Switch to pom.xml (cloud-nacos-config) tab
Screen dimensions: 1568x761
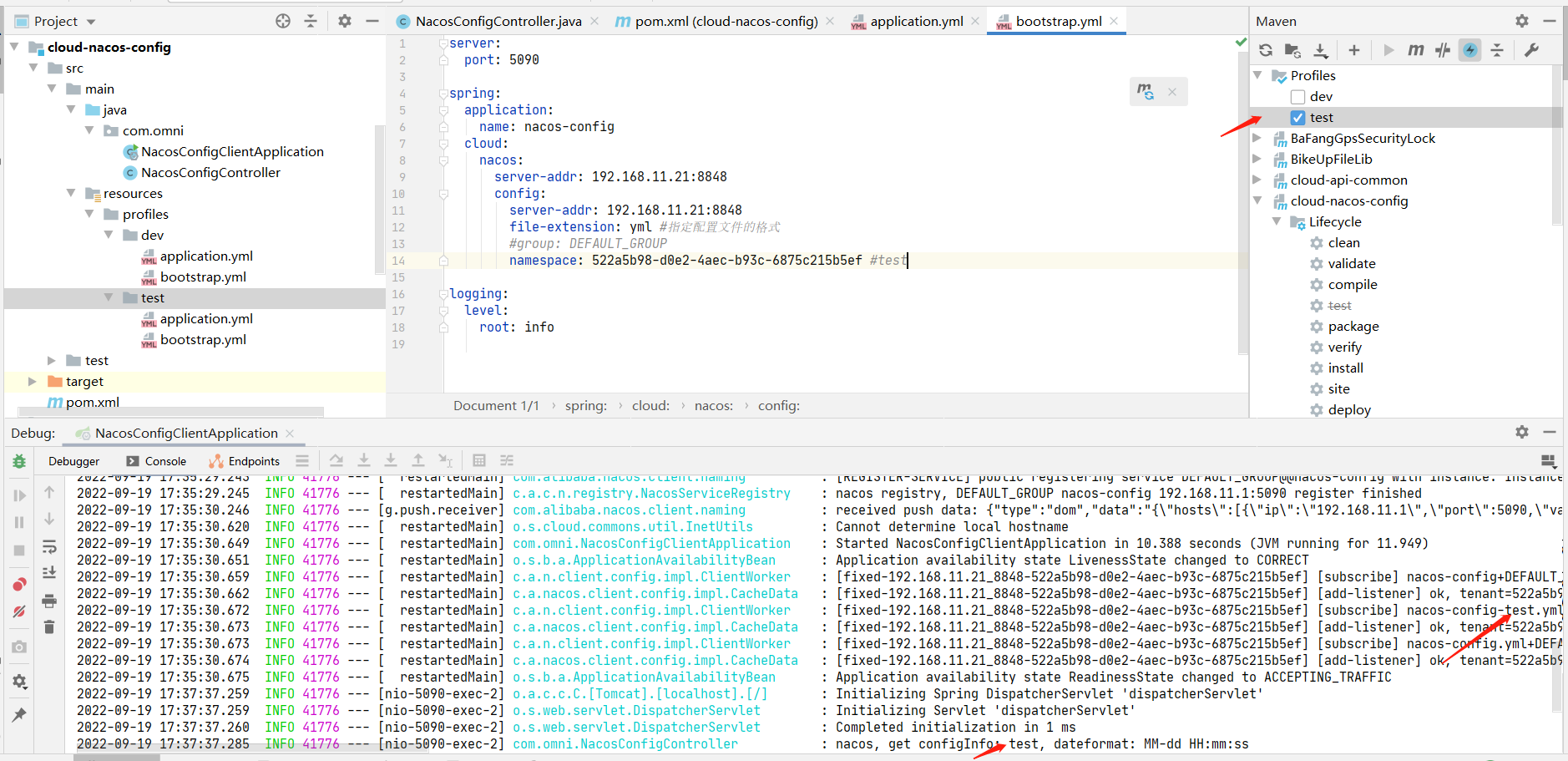point(726,21)
